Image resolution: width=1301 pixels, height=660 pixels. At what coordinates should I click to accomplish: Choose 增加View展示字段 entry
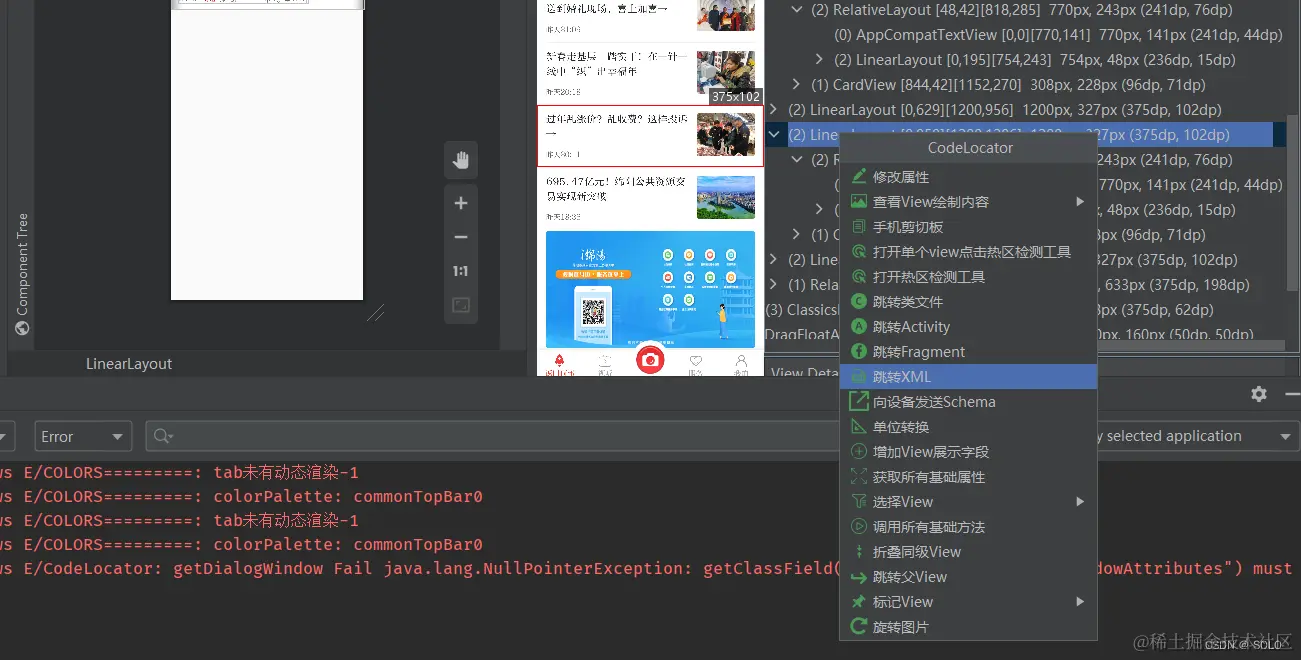[968, 452]
